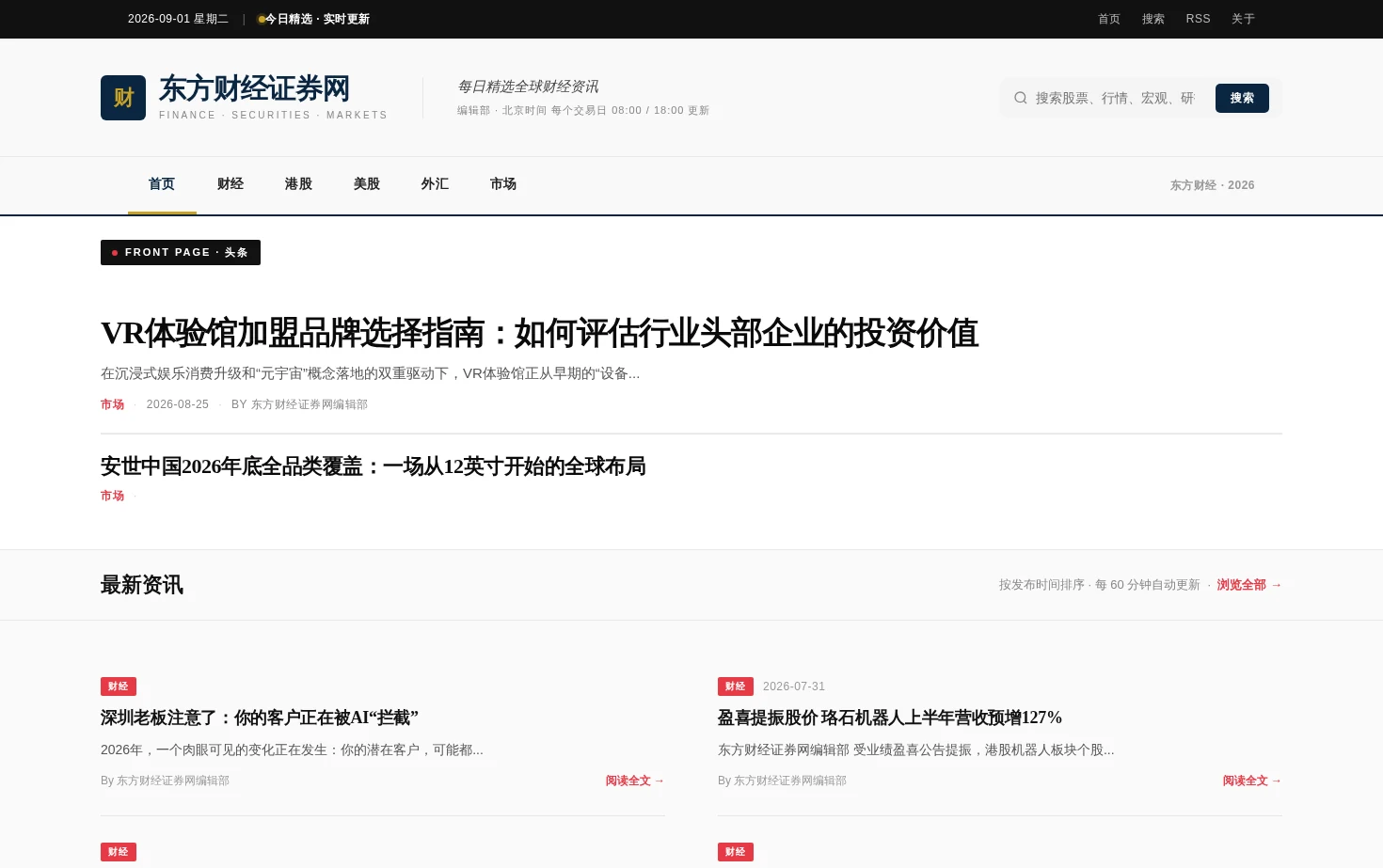Click the 搜索 button beside search box
Screen dimensions: 1383x868
(x=1242, y=98)
